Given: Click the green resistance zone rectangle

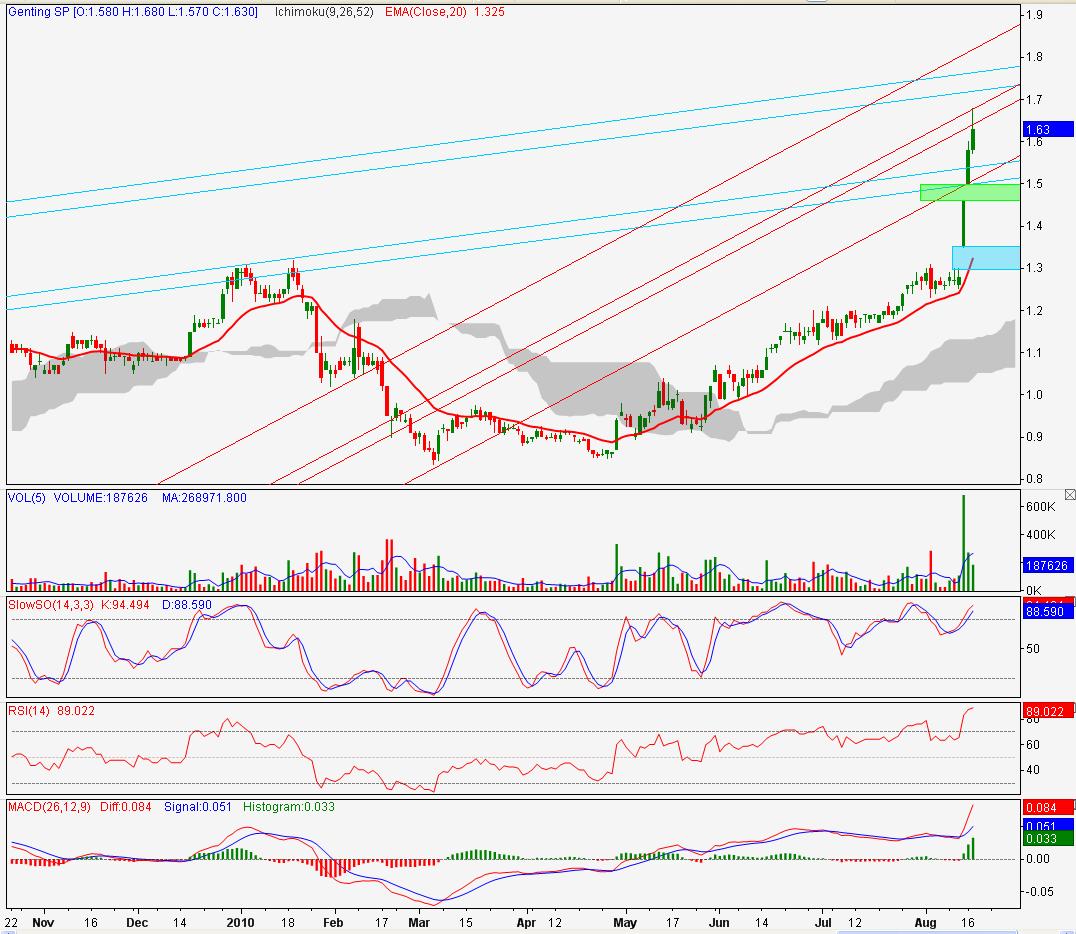Looking at the screenshot, I should pyautogui.click(x=968, y=192).
